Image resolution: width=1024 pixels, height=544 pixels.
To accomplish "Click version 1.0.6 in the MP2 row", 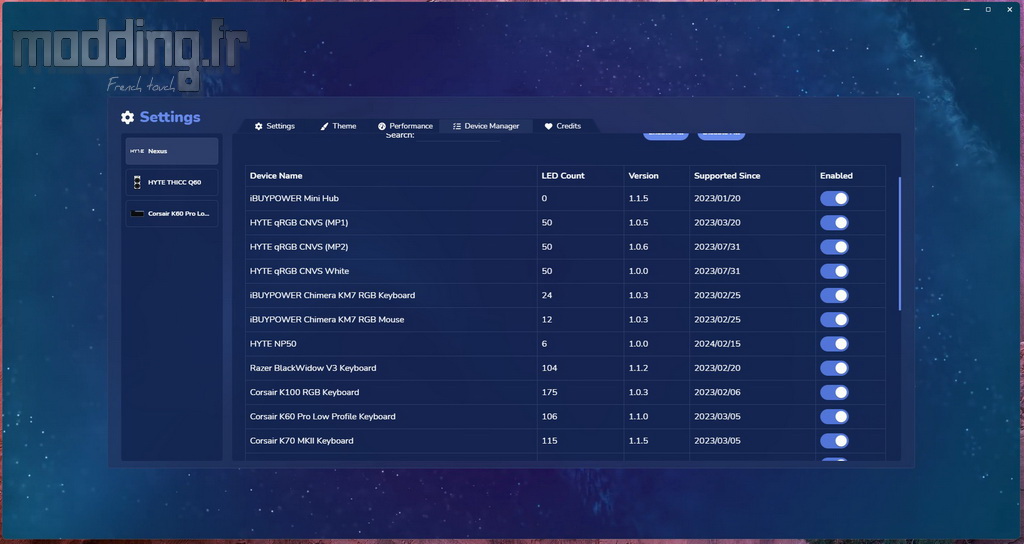I will 638,247.
